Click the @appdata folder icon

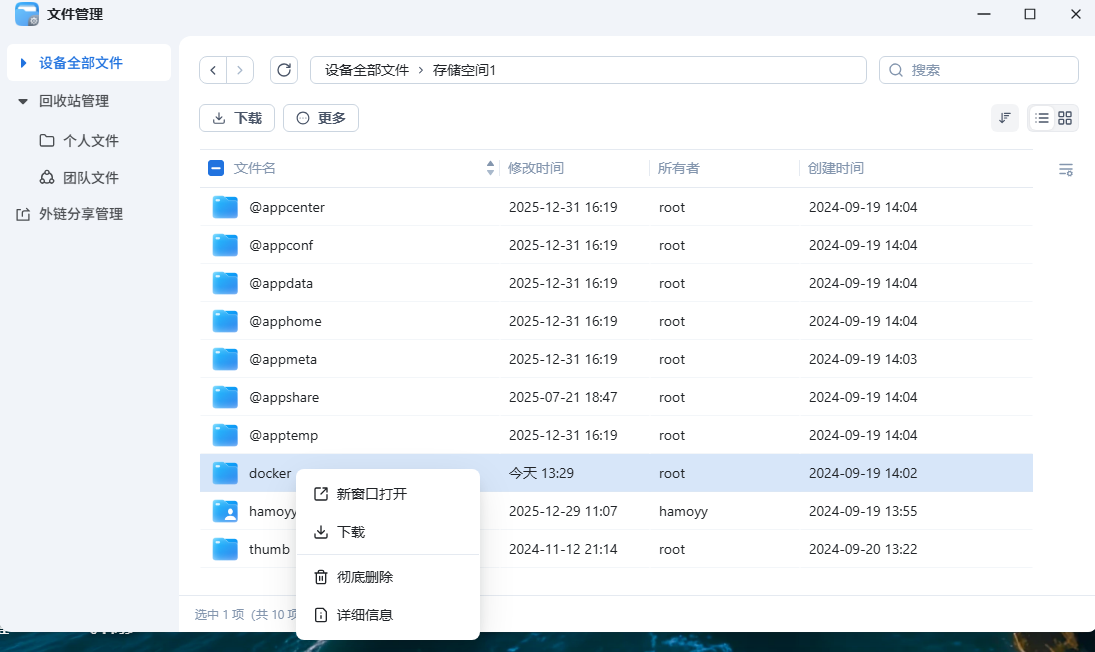(x=225, y=283)
